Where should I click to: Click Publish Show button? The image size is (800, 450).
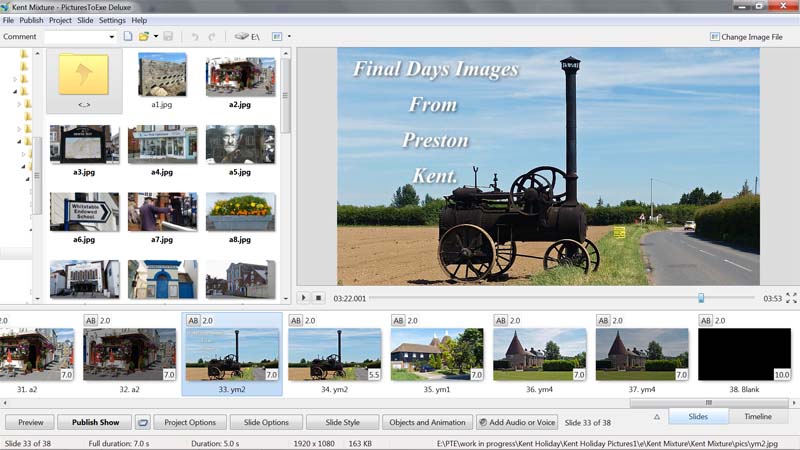[95, 422]
